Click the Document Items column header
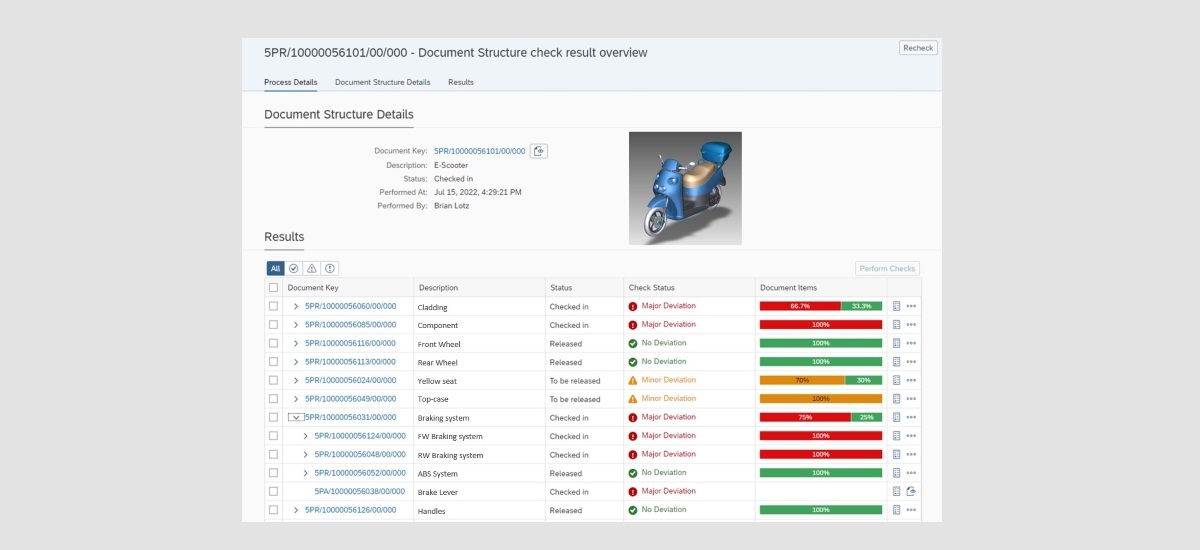Image resolution: width=1200 pixels, height=550 pixels. point(788,288)
